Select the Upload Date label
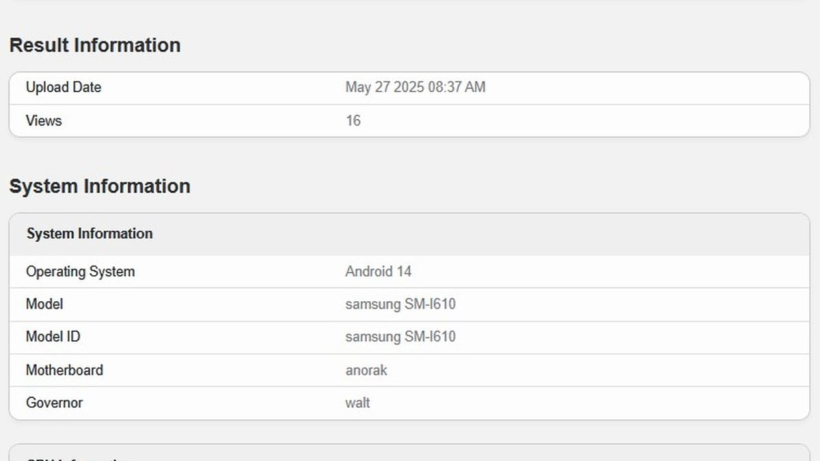 coord(63,87)
